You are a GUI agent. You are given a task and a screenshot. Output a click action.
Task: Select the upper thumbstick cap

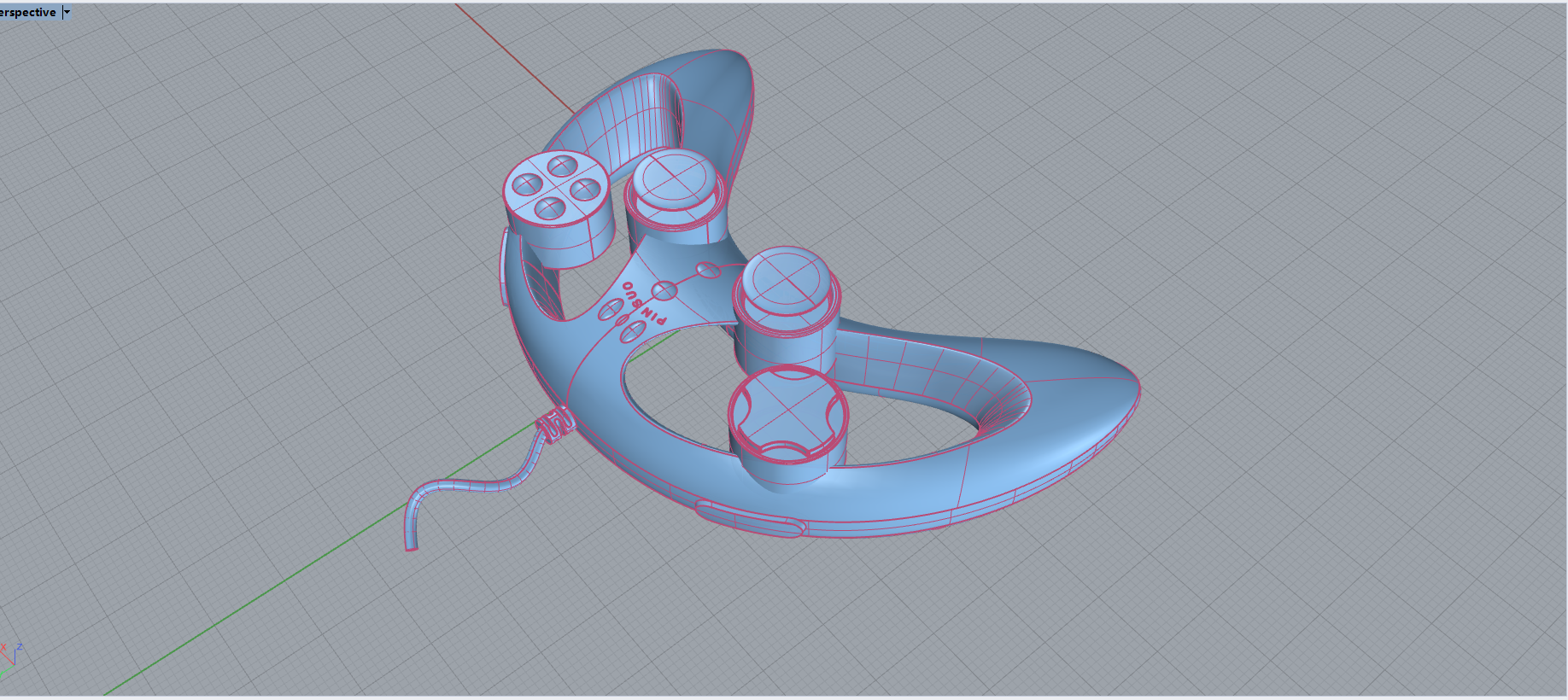[673, 178]
